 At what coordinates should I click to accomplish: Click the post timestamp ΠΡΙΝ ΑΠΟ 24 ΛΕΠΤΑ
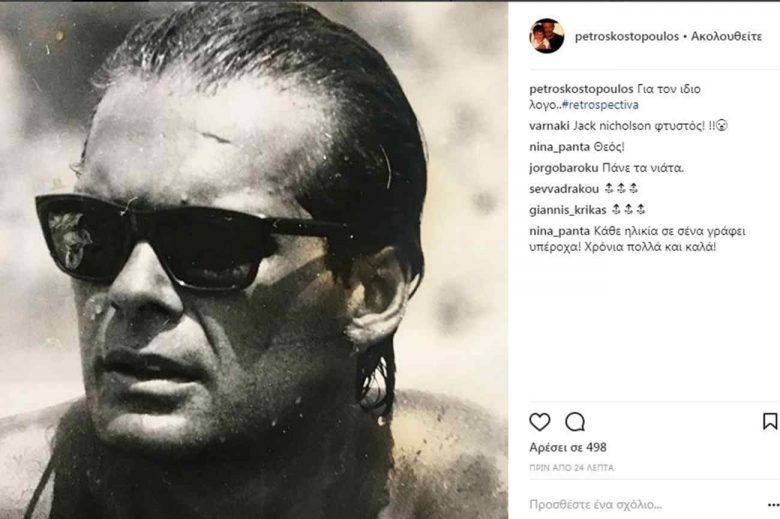[x=571, y=467]
